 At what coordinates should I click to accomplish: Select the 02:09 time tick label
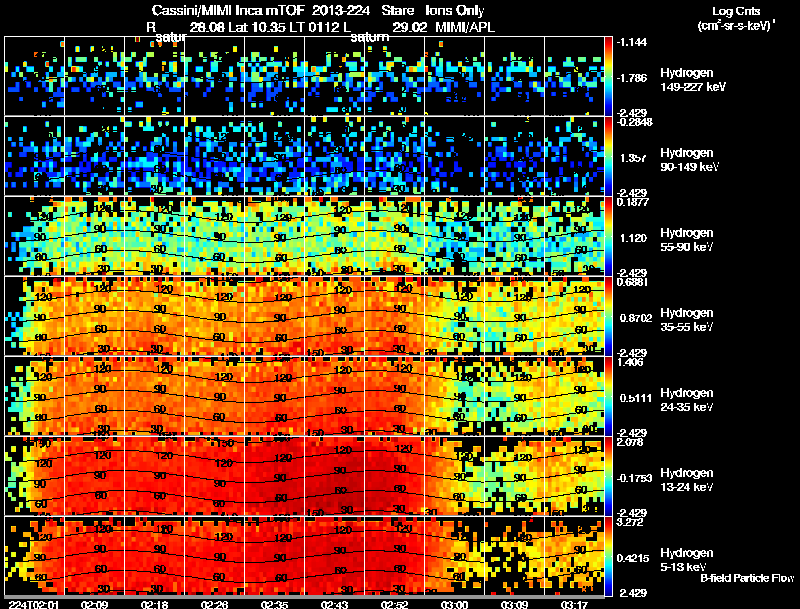coord(96,604)
